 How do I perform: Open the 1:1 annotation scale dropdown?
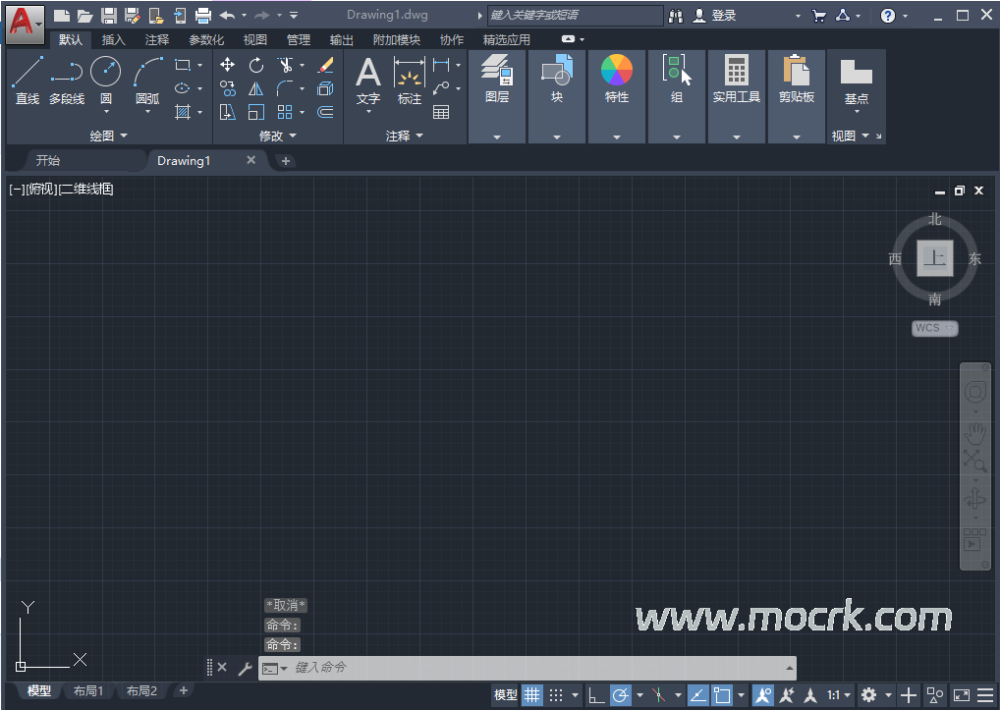839,695
